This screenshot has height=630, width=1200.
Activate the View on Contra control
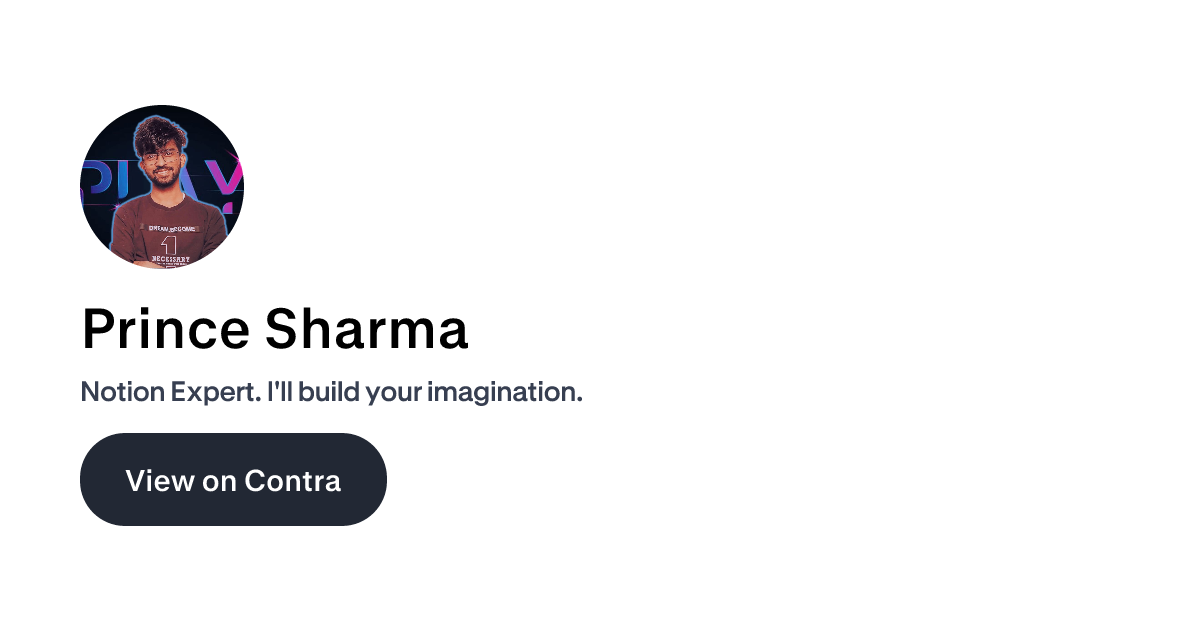[233, 479]
